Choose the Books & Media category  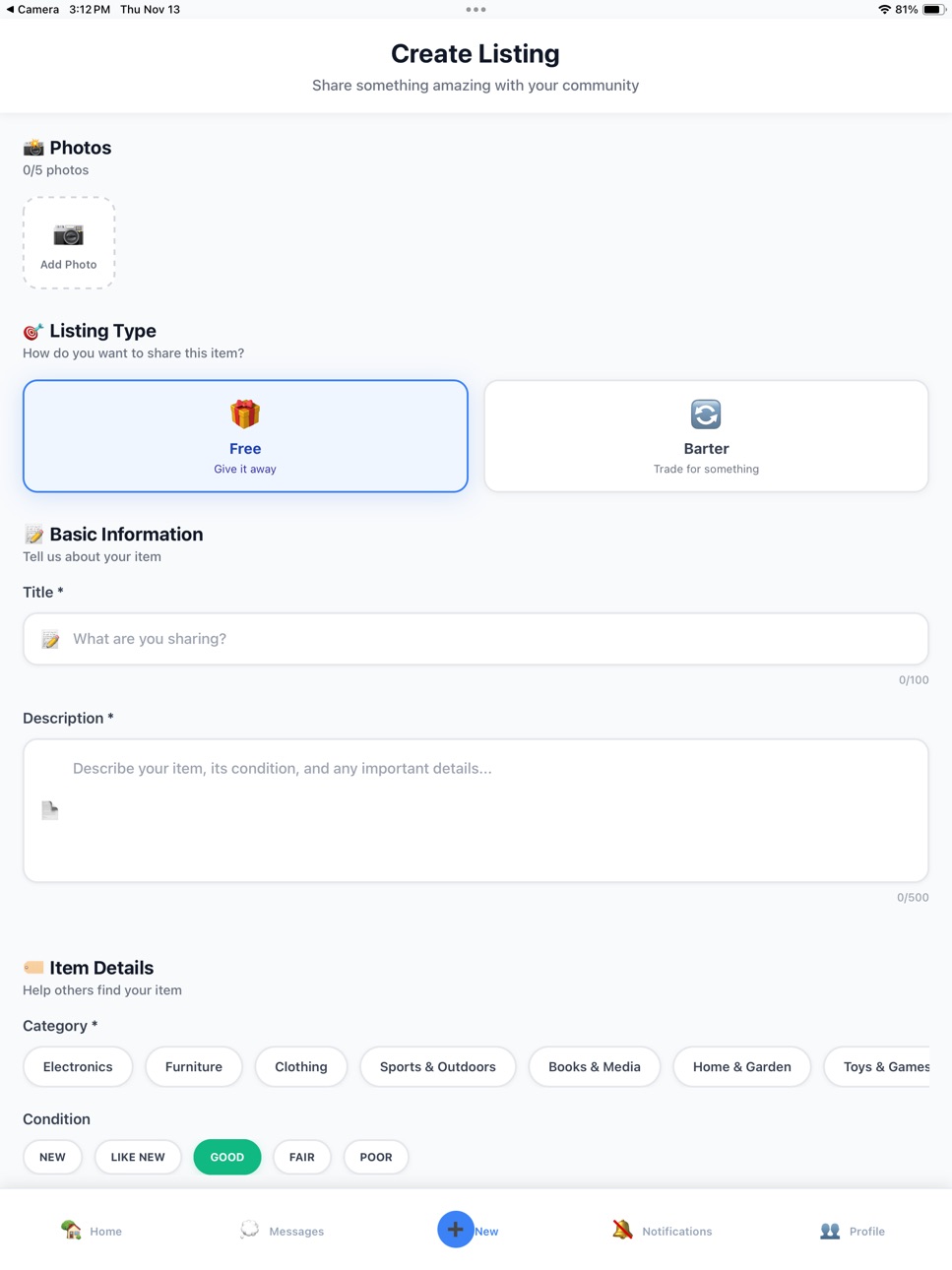point(595,1066)
